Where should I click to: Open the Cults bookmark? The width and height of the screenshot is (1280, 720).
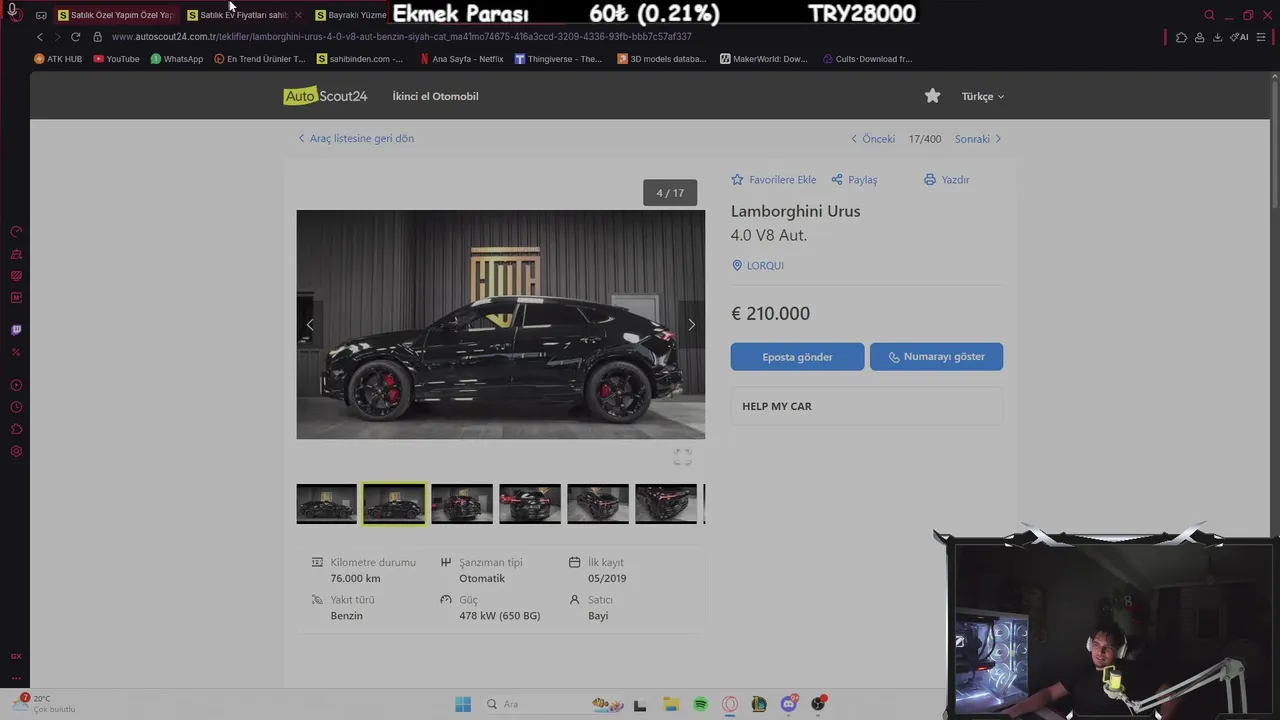867,59
